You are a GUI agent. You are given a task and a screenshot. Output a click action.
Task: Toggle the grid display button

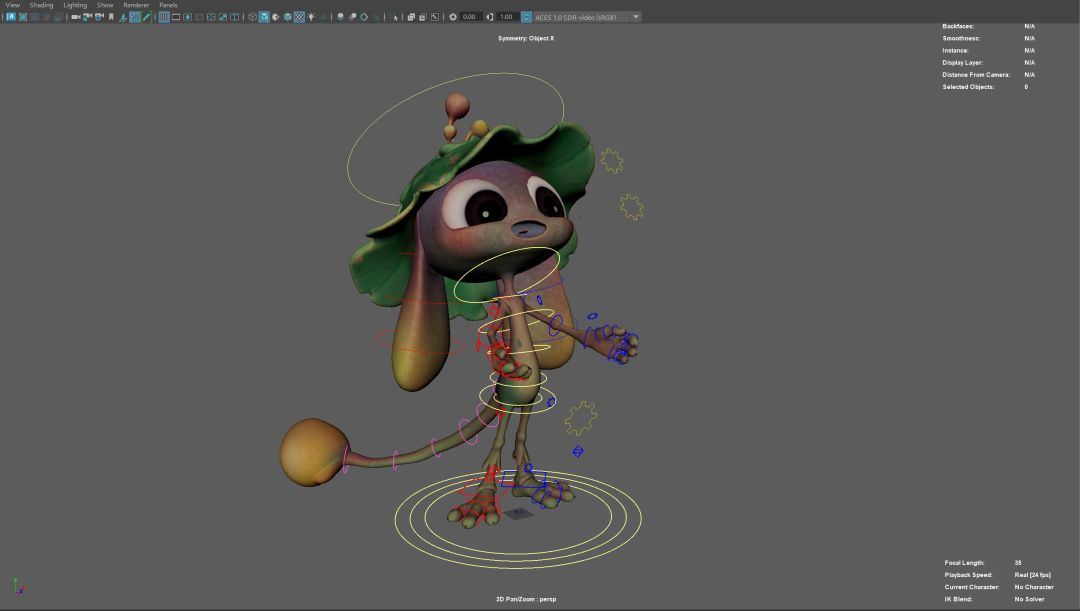pos(164,17)
